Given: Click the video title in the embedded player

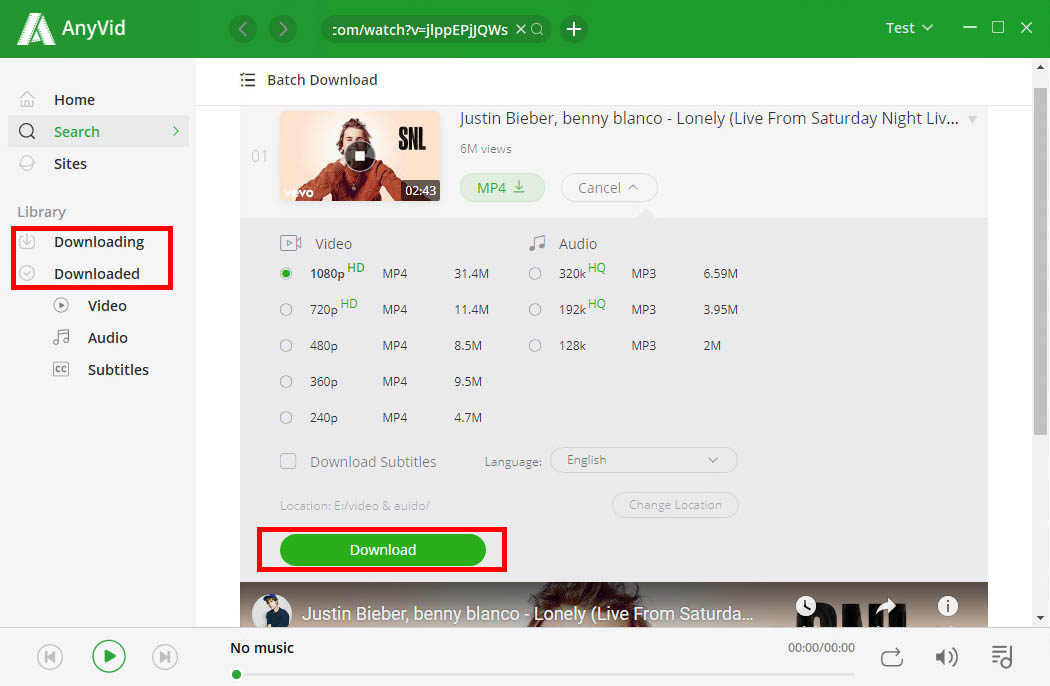Looking at the screenshot, I should (x=527, y=614).
